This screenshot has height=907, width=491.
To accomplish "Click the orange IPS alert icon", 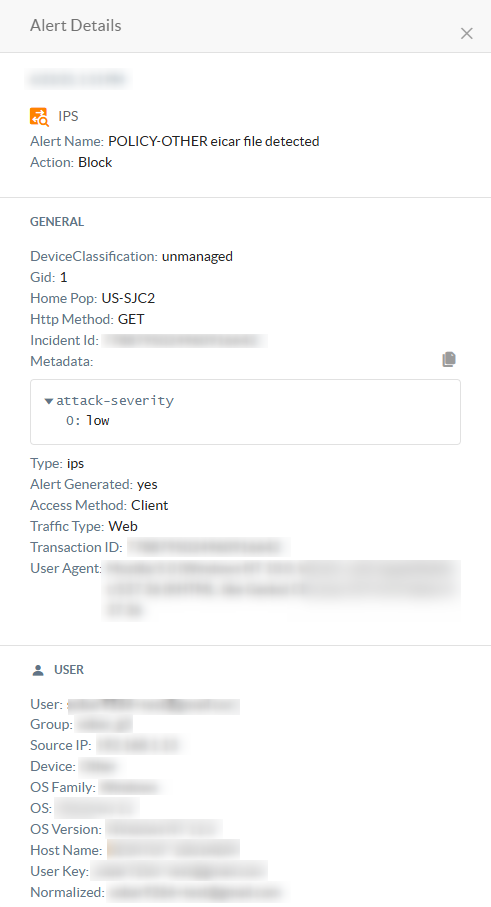I will point(39,116).
